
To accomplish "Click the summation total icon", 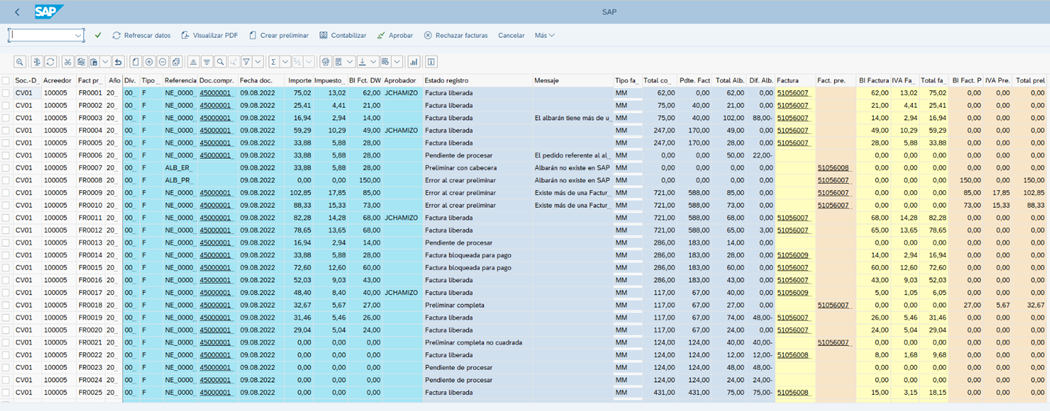I will (273, 61).
